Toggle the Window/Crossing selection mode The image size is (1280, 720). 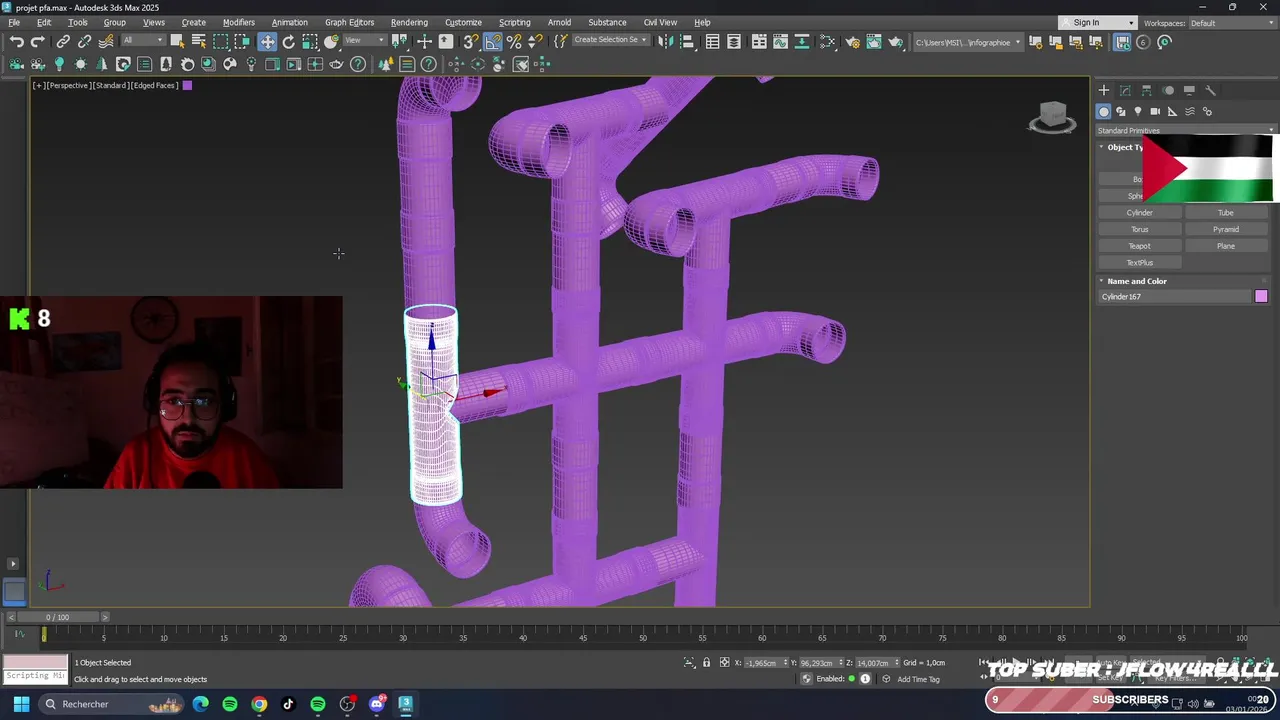click(242, 42)
